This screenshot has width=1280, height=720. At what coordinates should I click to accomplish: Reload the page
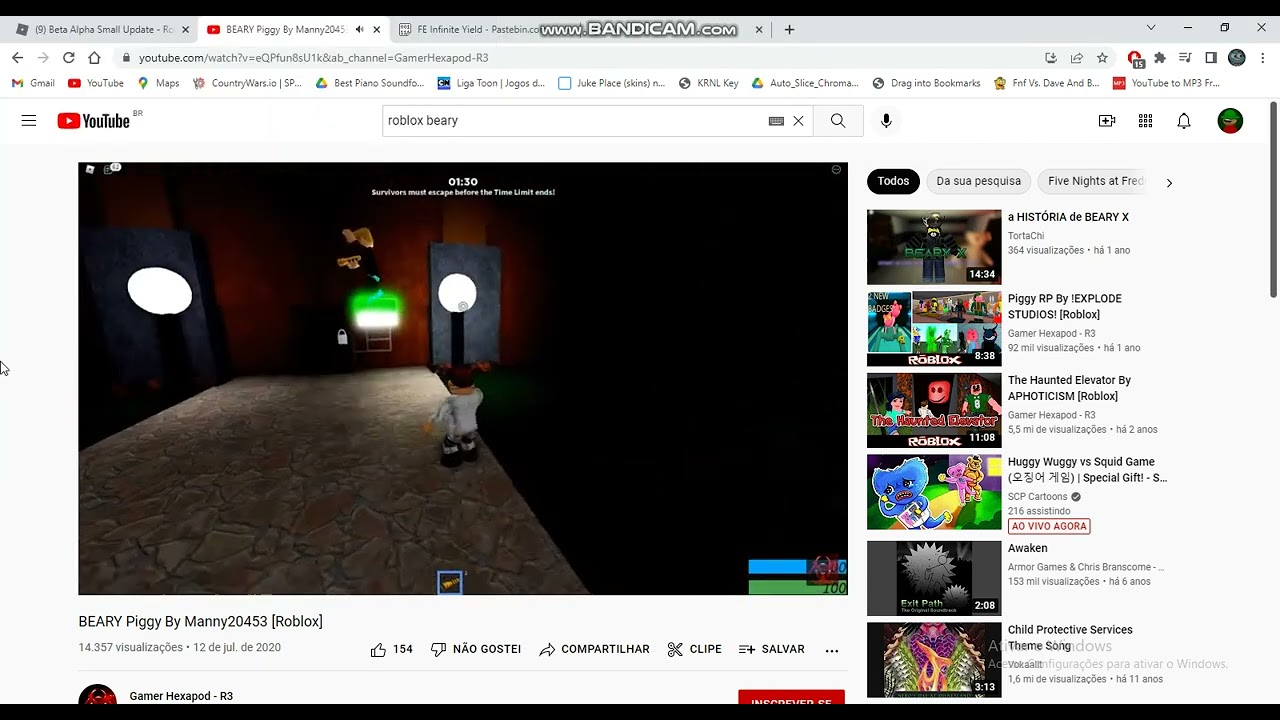(69, 58)
